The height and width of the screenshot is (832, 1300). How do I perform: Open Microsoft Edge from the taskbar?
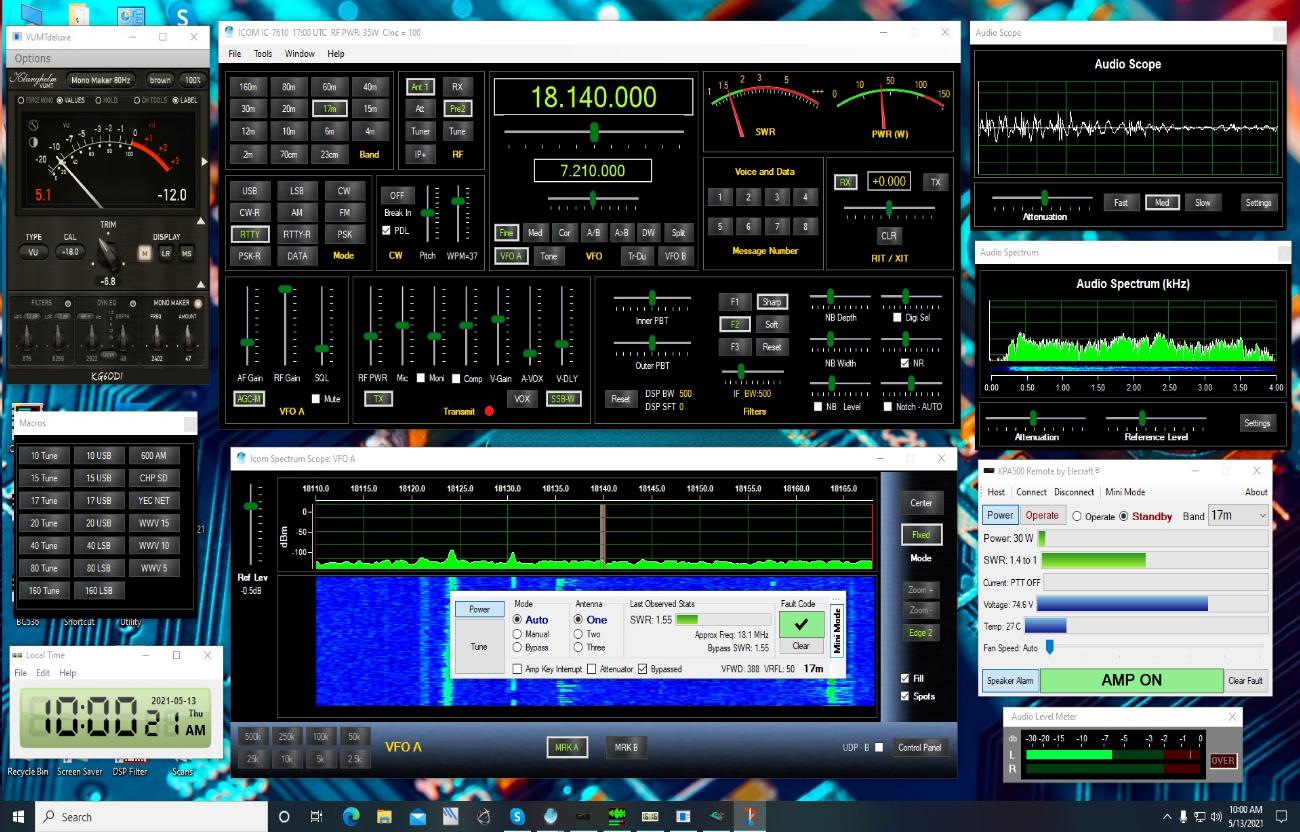tap(351, 817)
